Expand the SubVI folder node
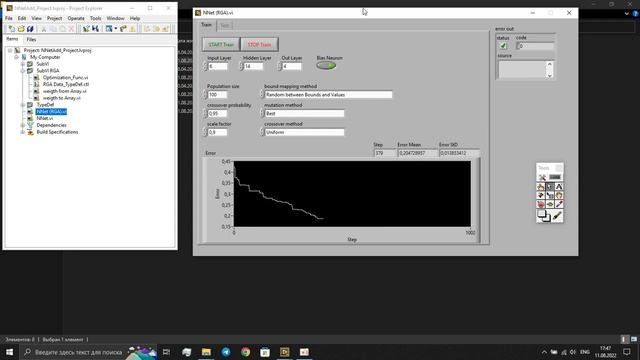 [23, 64]
